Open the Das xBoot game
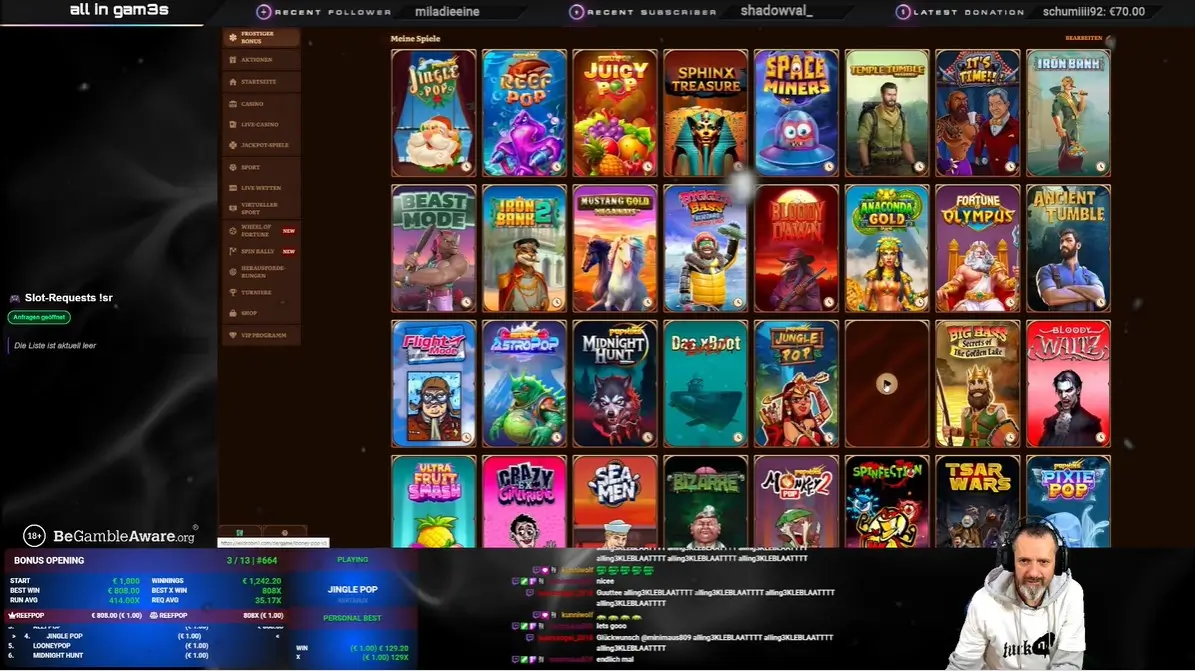1195x671 pixels. click(706, 384)
